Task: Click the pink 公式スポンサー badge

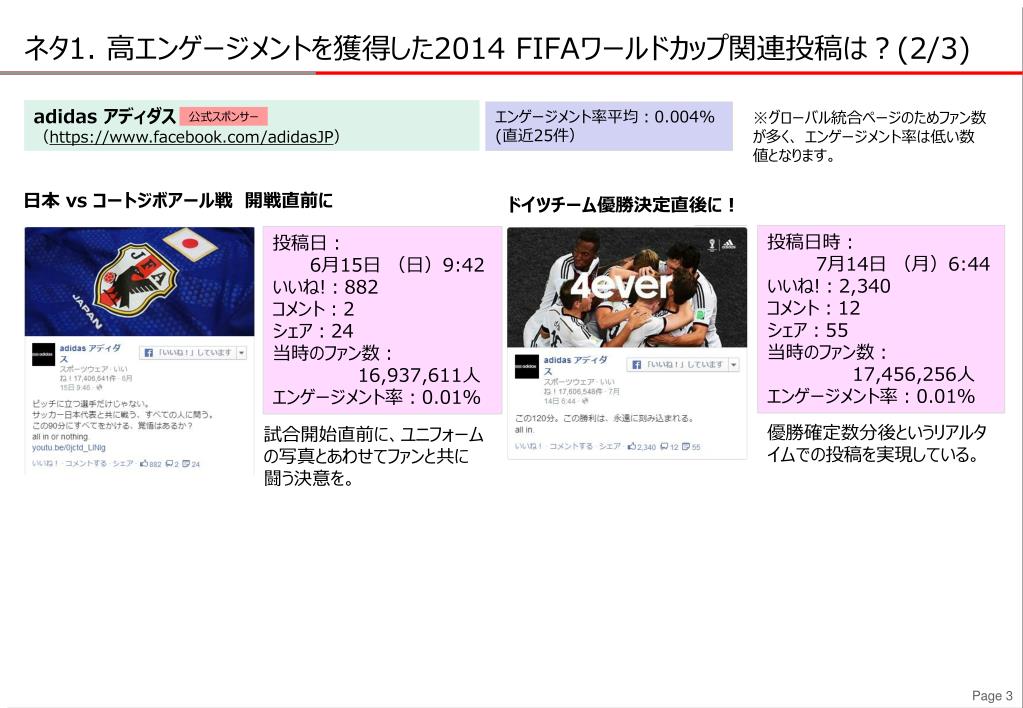Action: (x=223, y=117)
